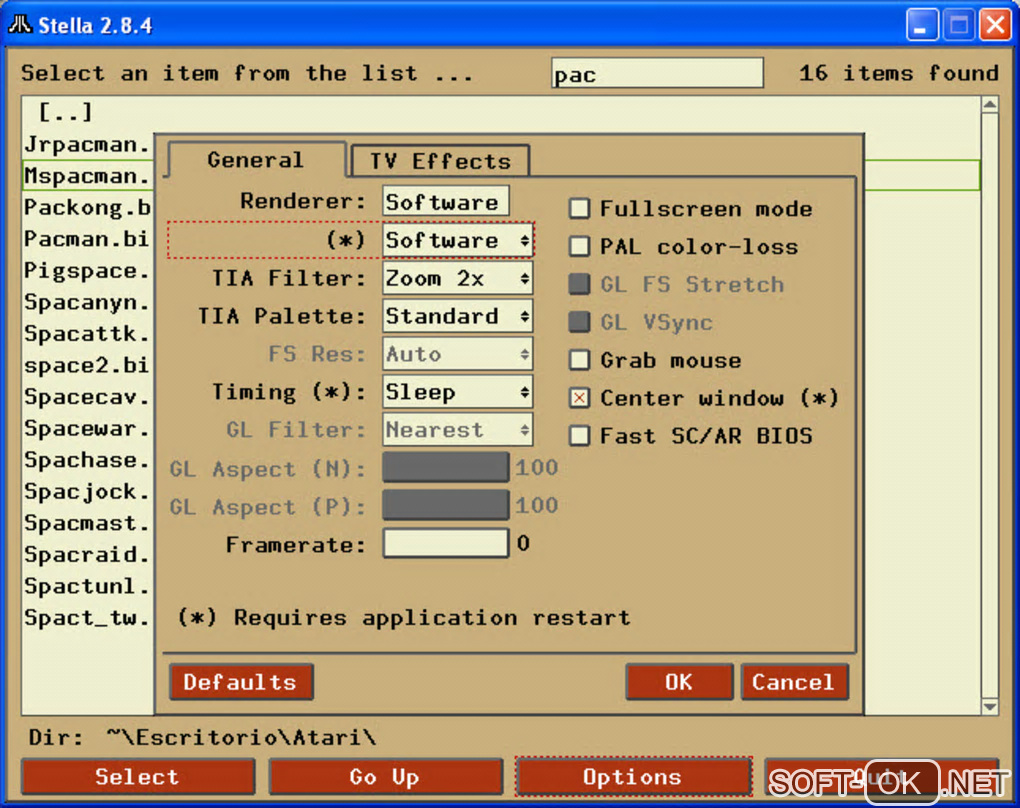Select Spacewar ROM in list
The image size is (1020, 808).
[x=87, y=429]
